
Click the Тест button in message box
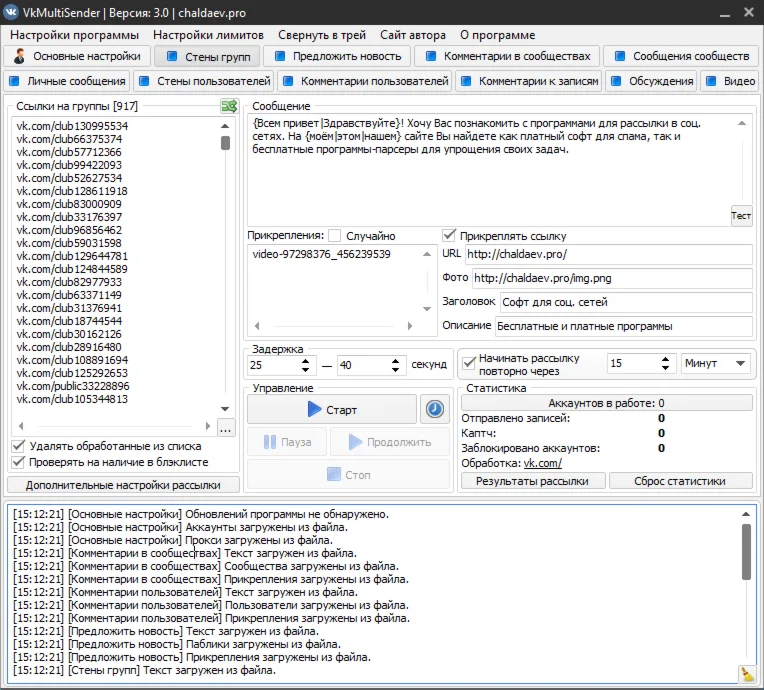740,215
